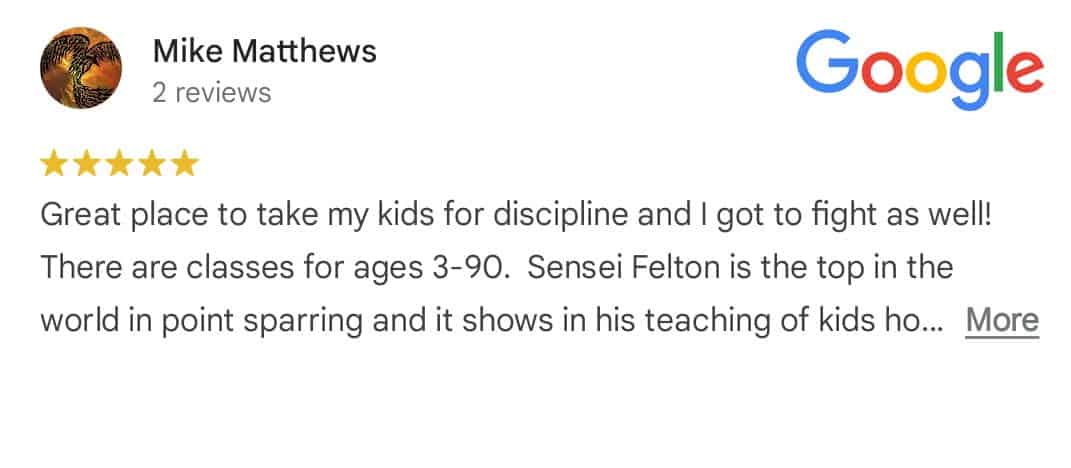Select the fourth gold rating star

click(152, 164)
